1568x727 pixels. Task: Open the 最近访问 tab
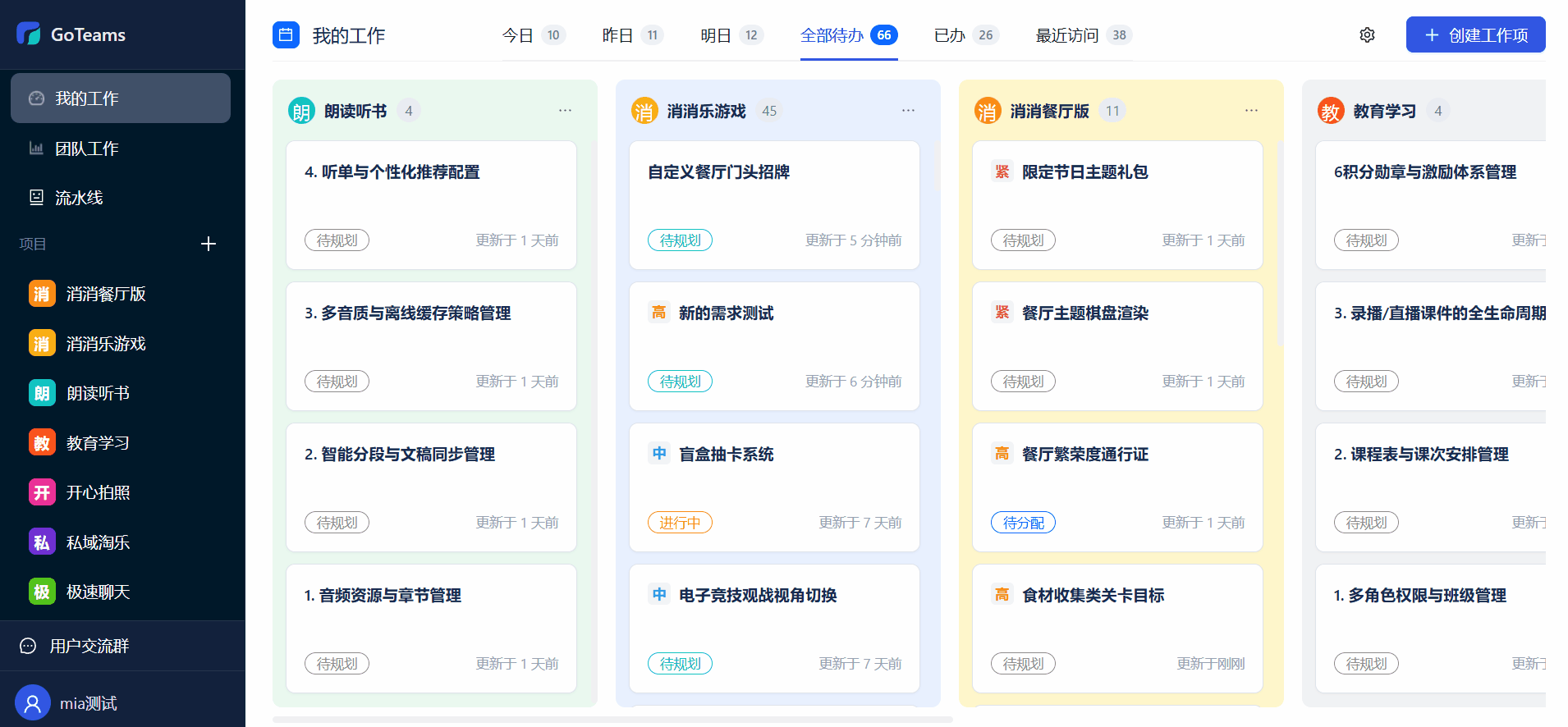pyautogui.click(x=1084, y=35)
